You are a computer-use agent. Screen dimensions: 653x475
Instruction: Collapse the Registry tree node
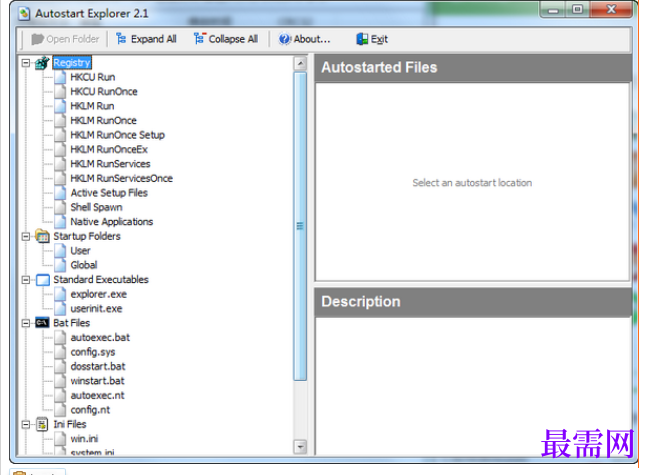tap(26, 63)
